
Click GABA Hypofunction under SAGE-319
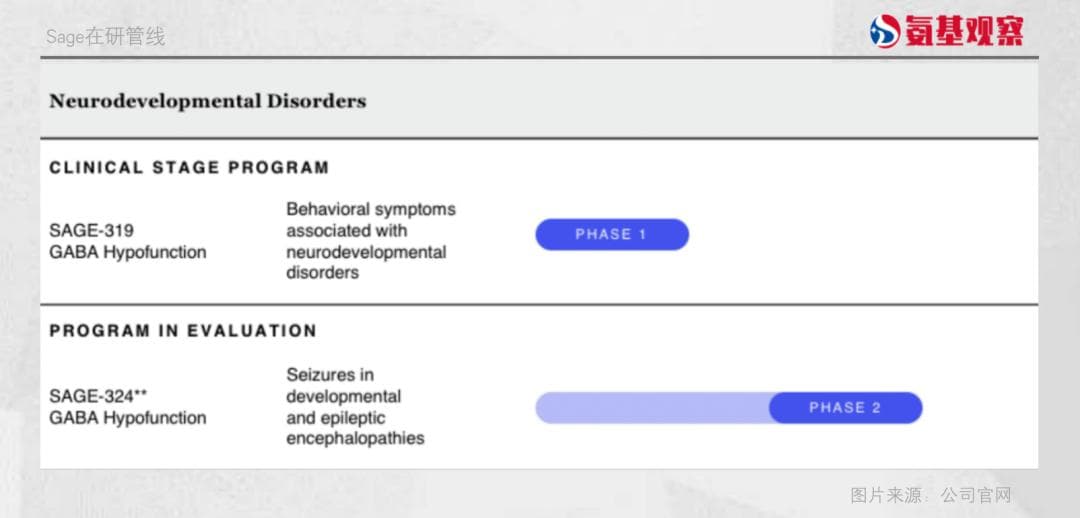coord(127,252)
